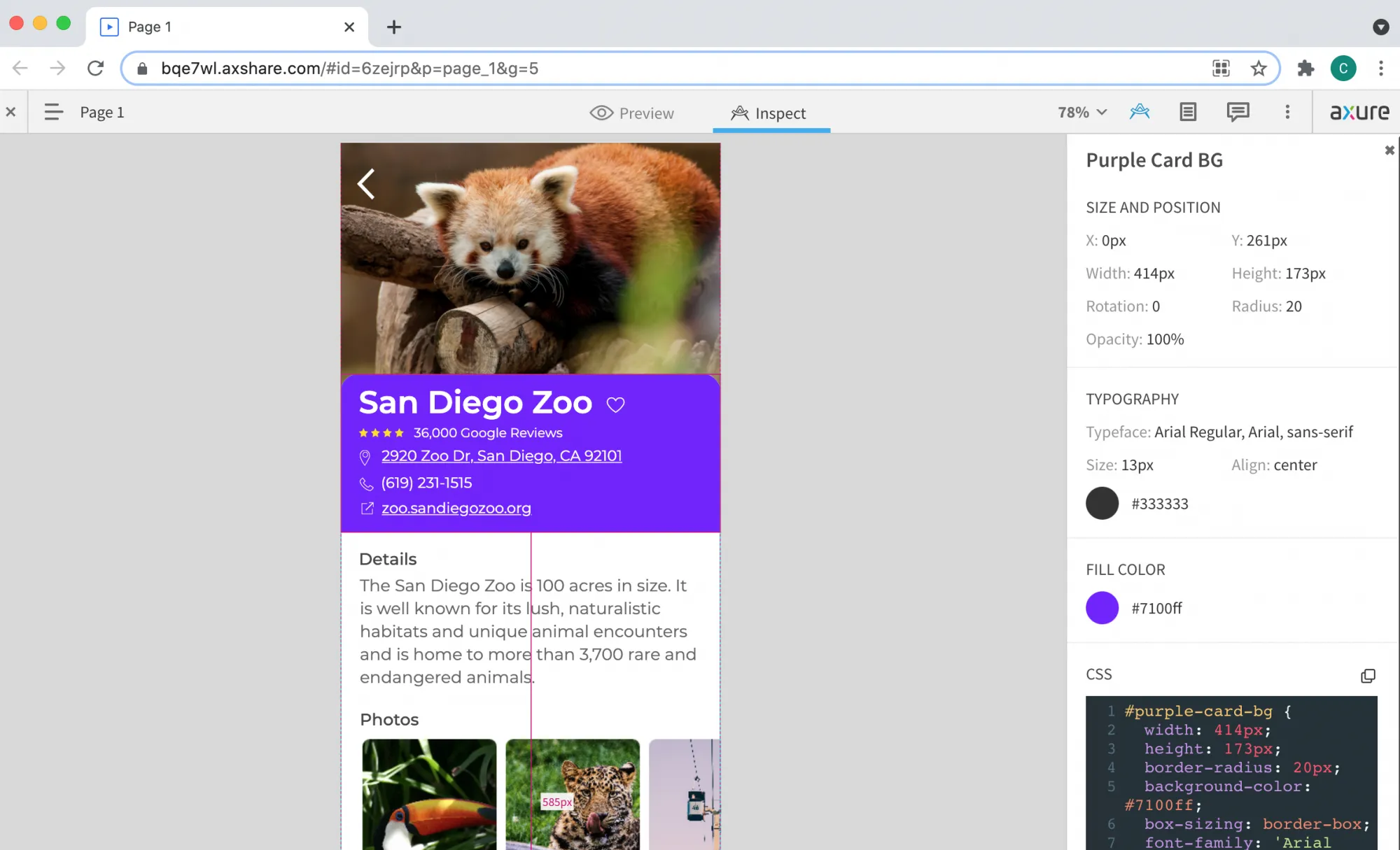Click the #333333 typography color swatch
The width and height of the screenshot is (1400, 850).
tap(1102, 504)
